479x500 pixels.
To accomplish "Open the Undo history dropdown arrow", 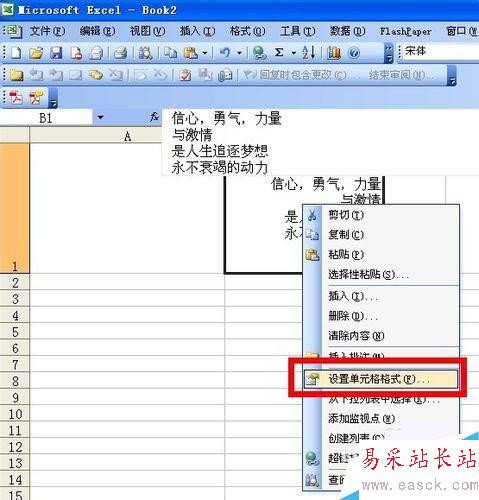I will pyautogui.click(x=239, y=53).
